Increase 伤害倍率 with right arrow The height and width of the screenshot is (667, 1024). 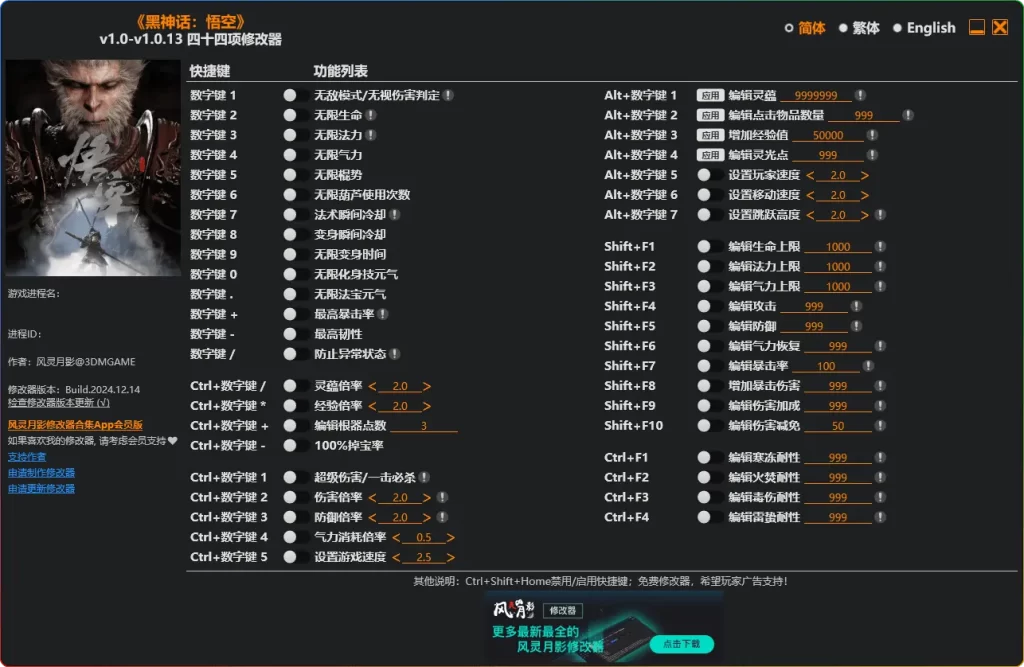(426, 497)
